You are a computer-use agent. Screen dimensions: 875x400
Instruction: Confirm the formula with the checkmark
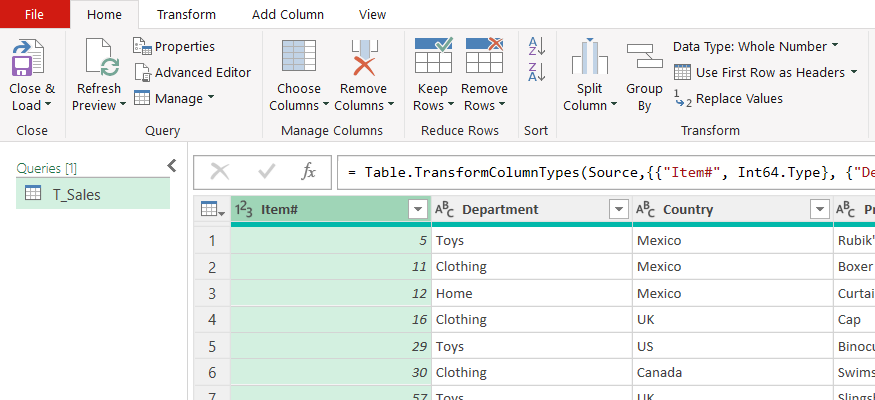coord(266,172)
